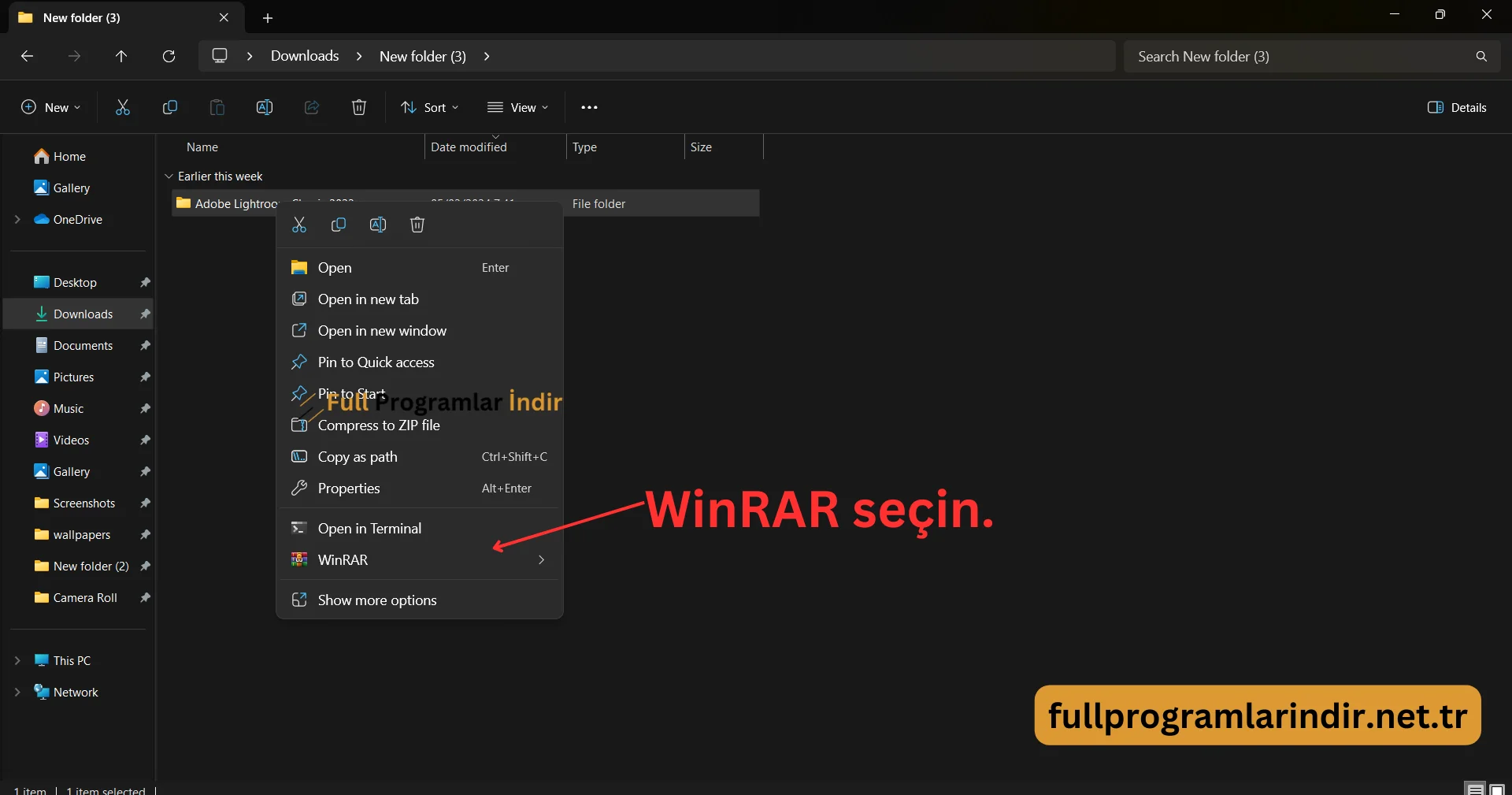Screen dimensions: 1512x795
Task: Expand the WinRAR submenu arrow
Action: click(x=541, y=559)
